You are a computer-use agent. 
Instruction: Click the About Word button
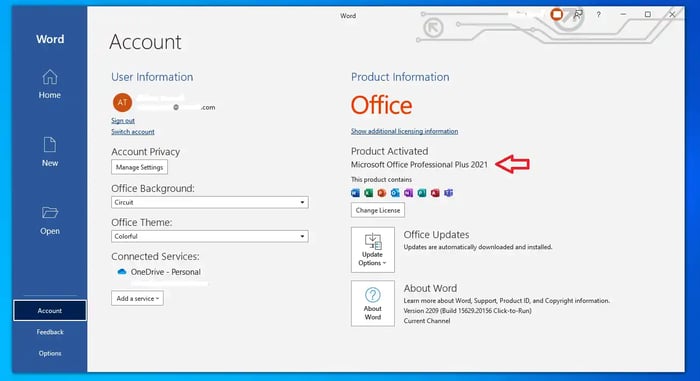pos(373,303)
